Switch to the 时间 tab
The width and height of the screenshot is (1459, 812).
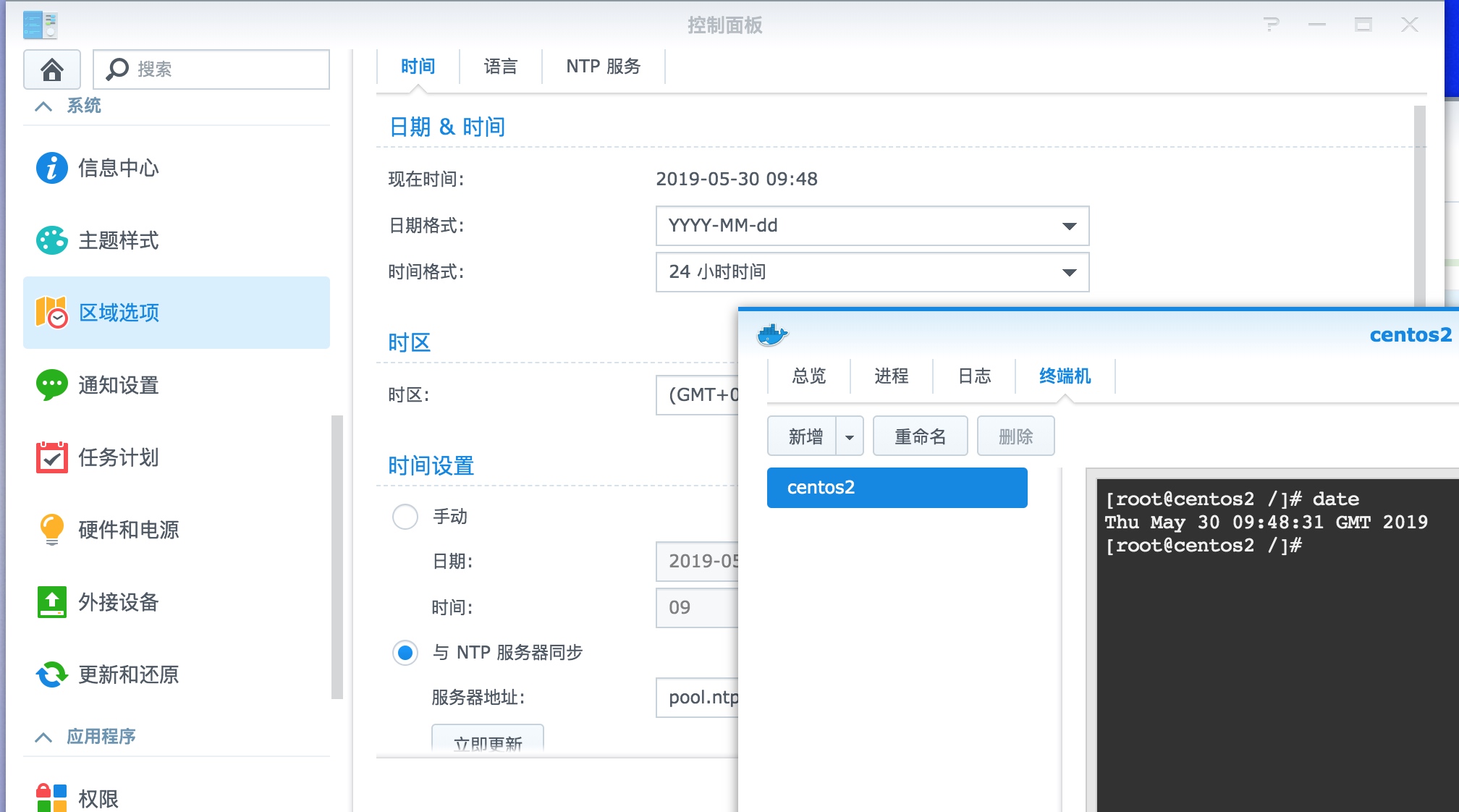(418, 67)
